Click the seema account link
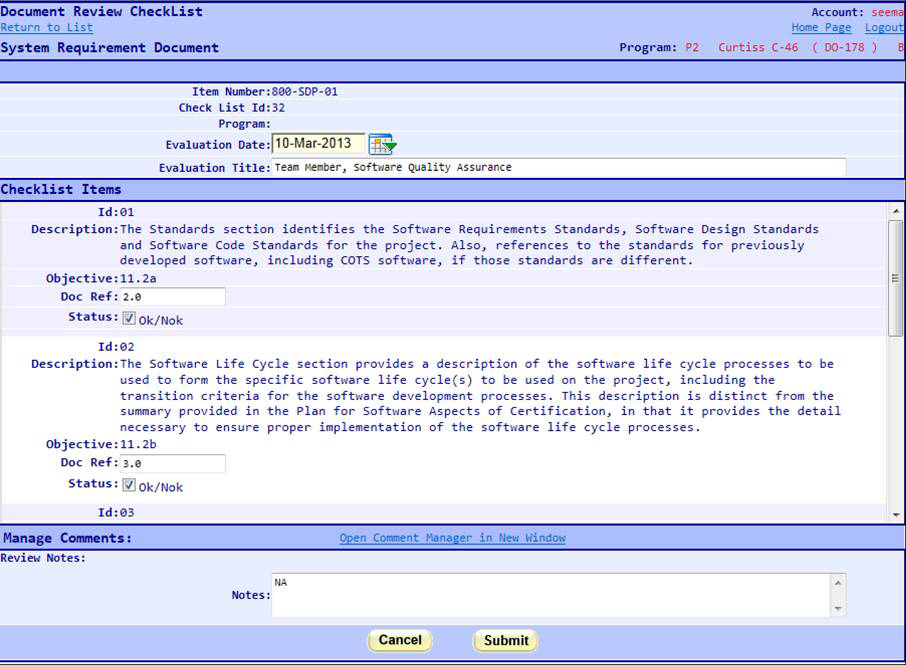 pyautogui.click(x=888, y=11)
